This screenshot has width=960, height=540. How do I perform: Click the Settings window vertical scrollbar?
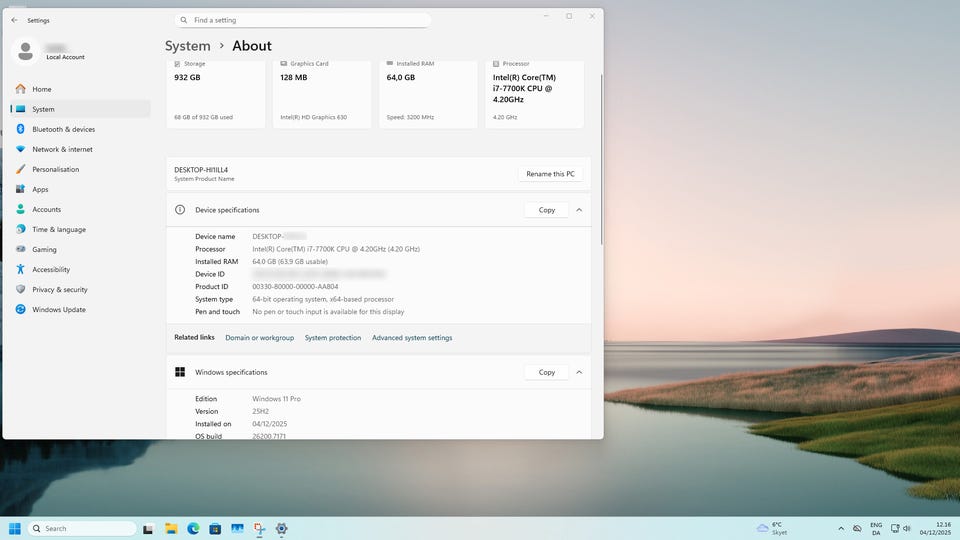pos(600,160)
